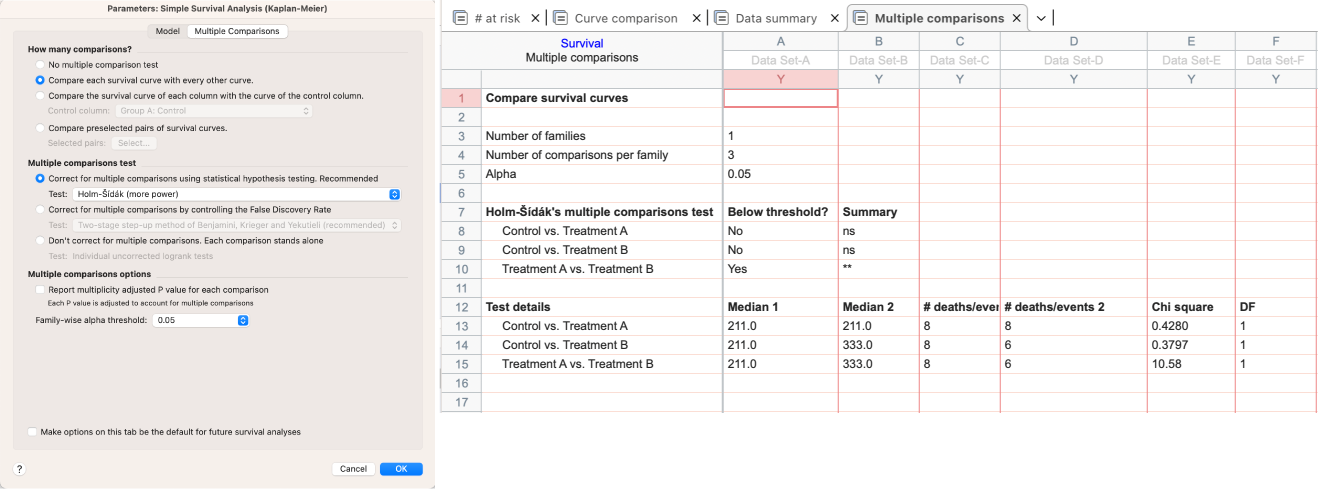Open the Family-wise alpha threshold dropdown

(x=201, y=320)
